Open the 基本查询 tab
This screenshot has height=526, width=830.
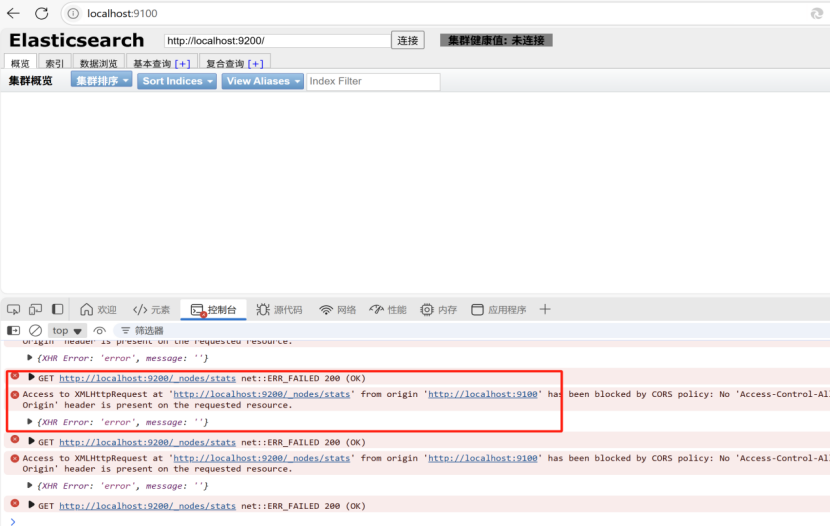[152, 64]
